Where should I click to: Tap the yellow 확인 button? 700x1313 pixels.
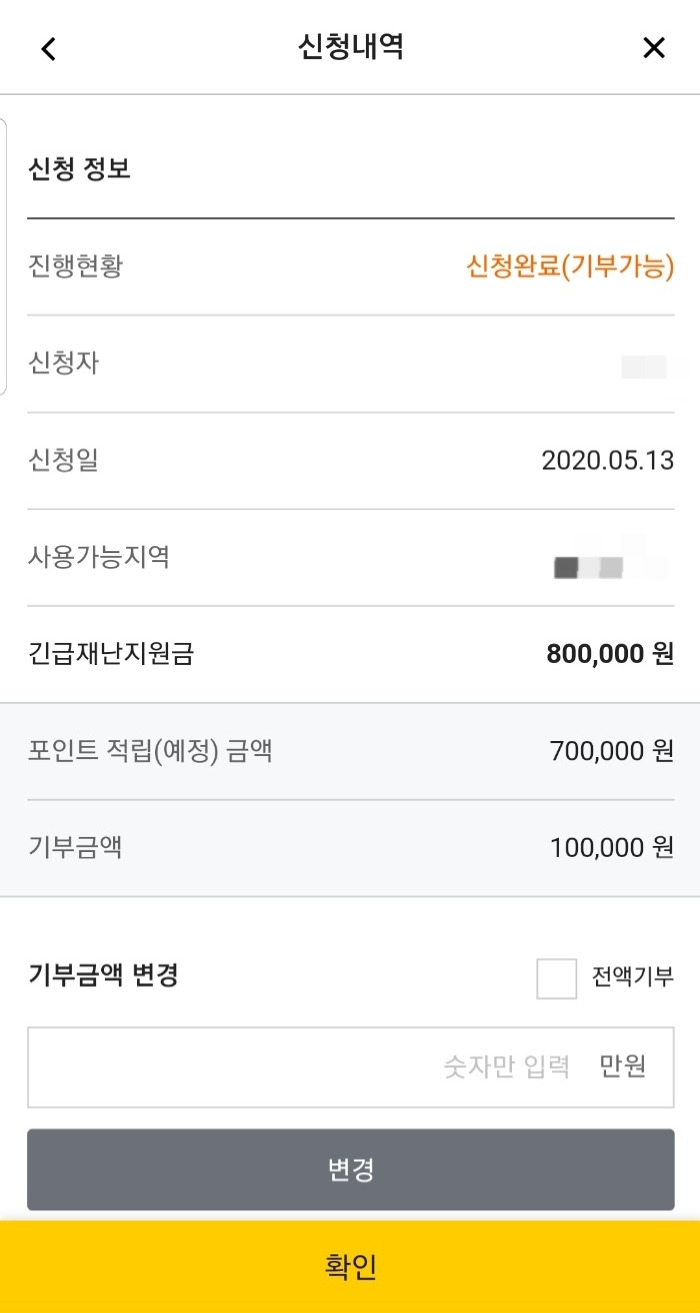[x=350, y=1267]
